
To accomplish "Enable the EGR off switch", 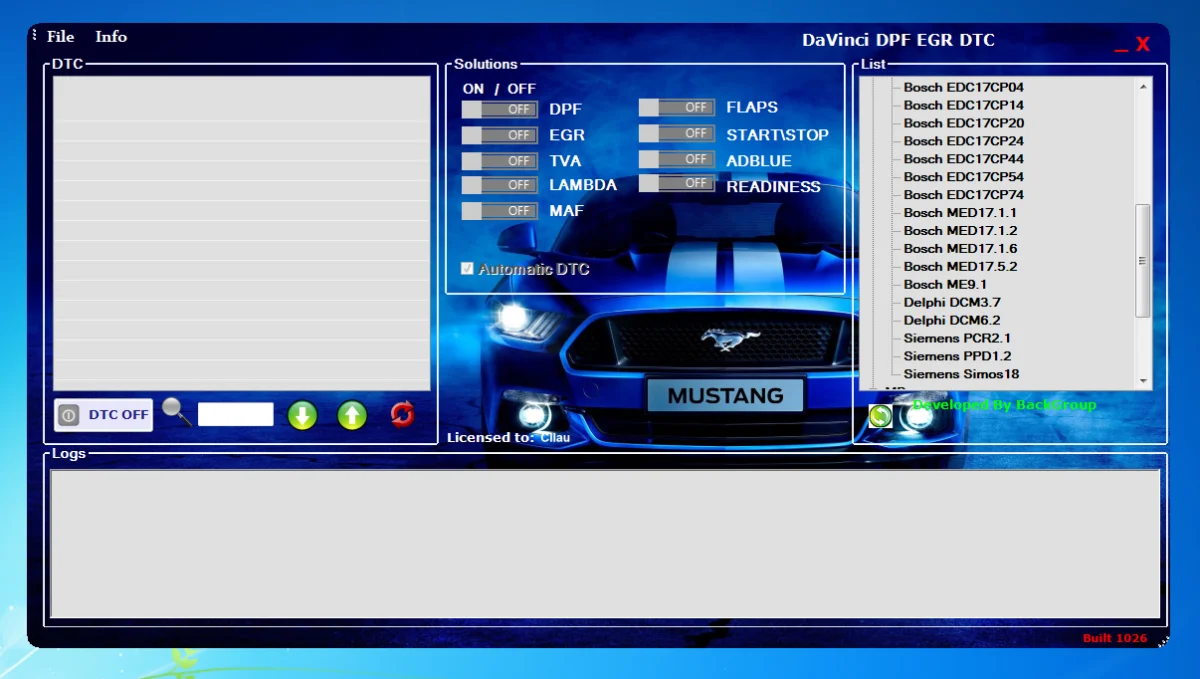I will pyautogui.click(x=499, y=135).
